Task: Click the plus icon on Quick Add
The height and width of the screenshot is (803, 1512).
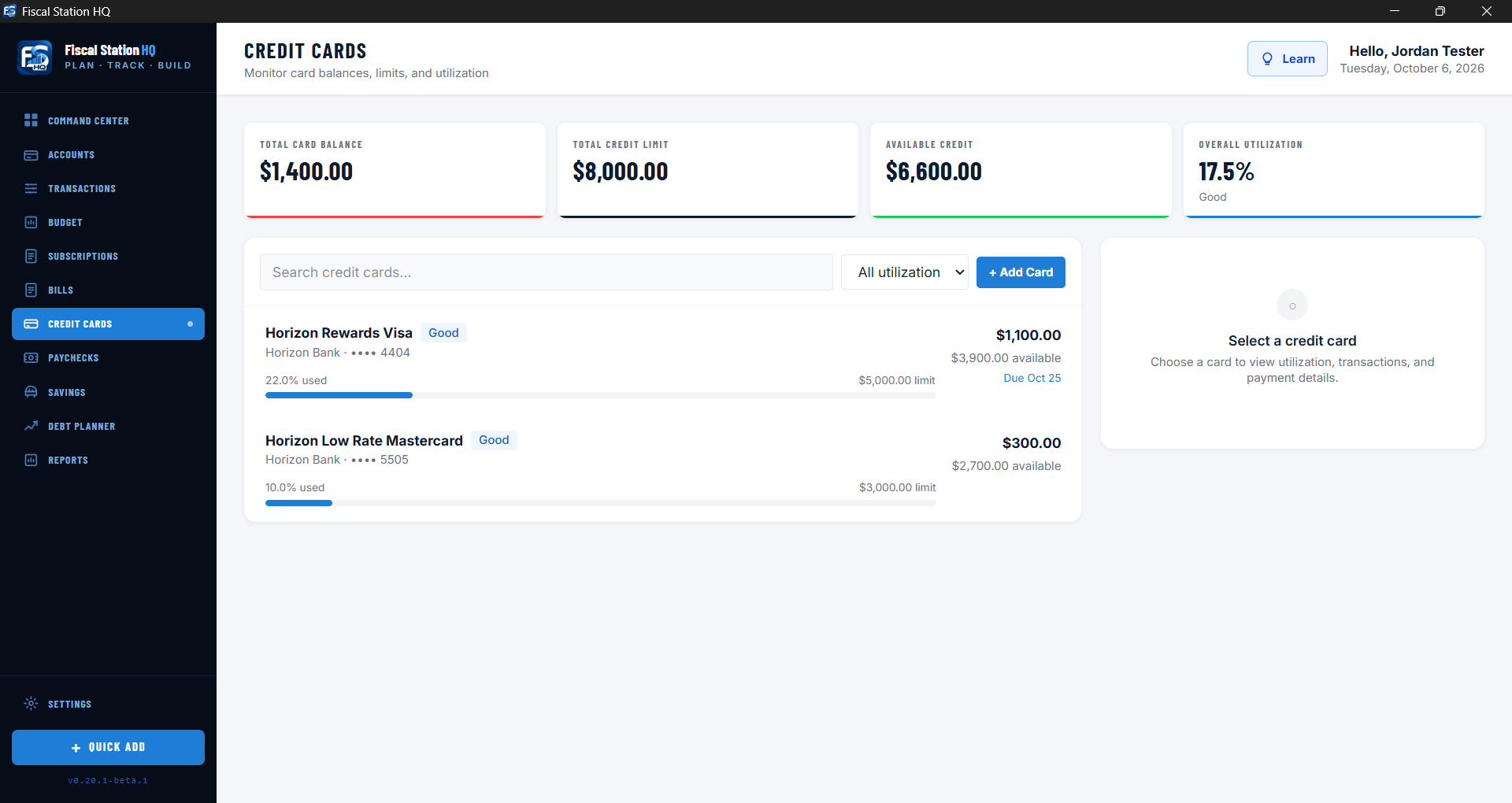Action: pyautogui.click(x=76, y=748)
